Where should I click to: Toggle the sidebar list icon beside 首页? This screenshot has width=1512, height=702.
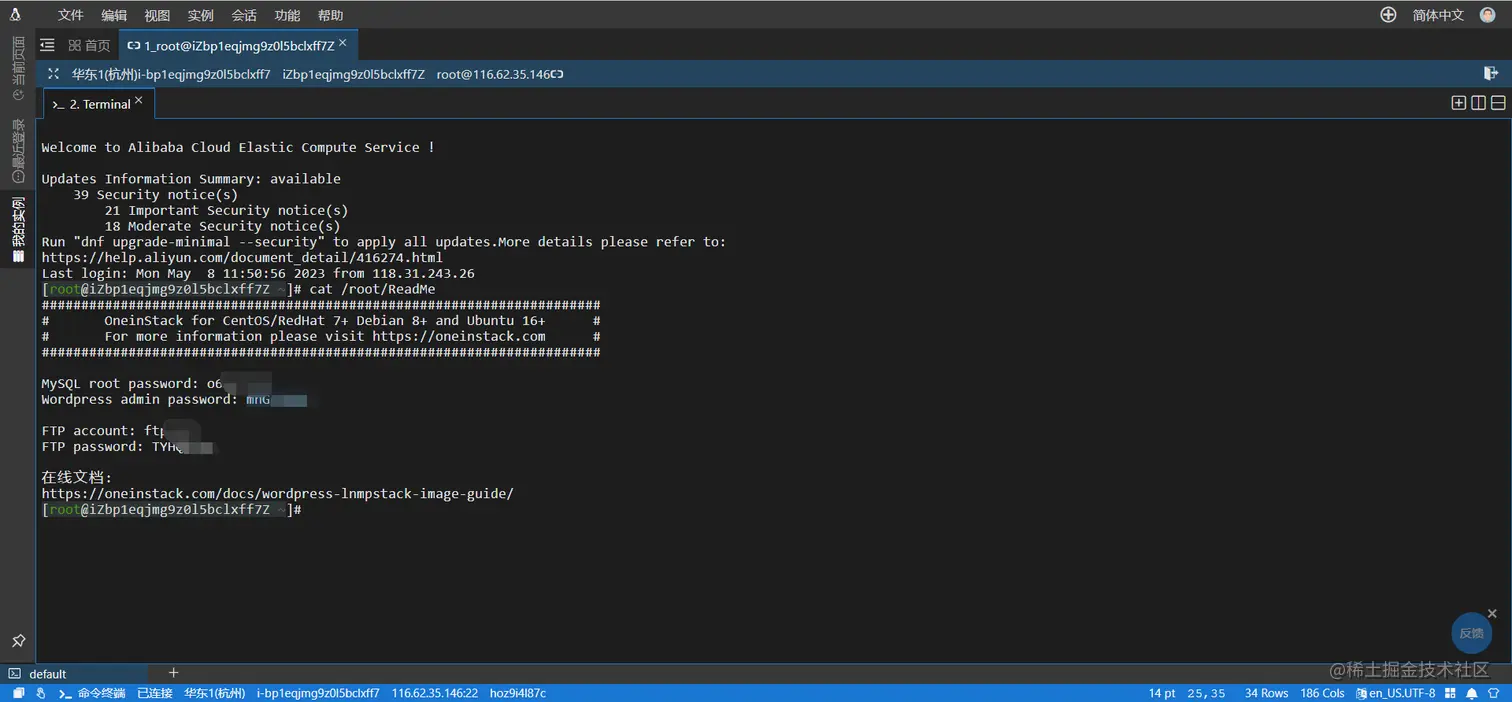click(47, 45)
